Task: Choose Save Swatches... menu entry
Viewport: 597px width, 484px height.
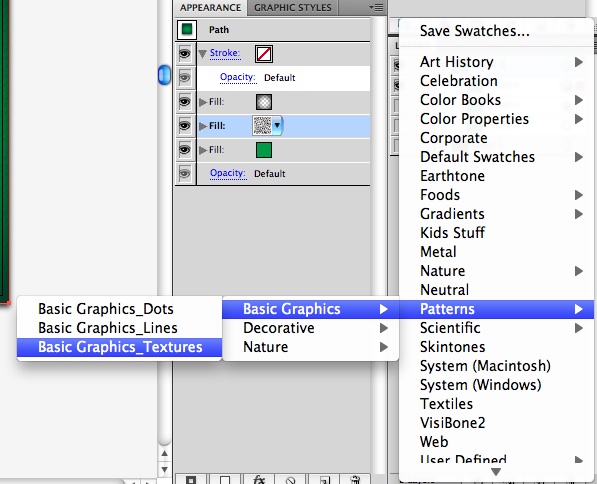Action: tap(474, 31)
